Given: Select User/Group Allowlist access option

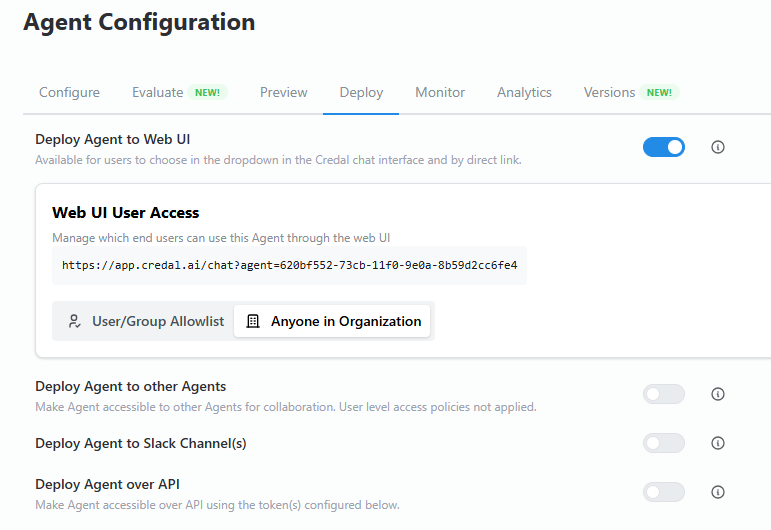Looking at the screenshot, I should pos(145,322).
